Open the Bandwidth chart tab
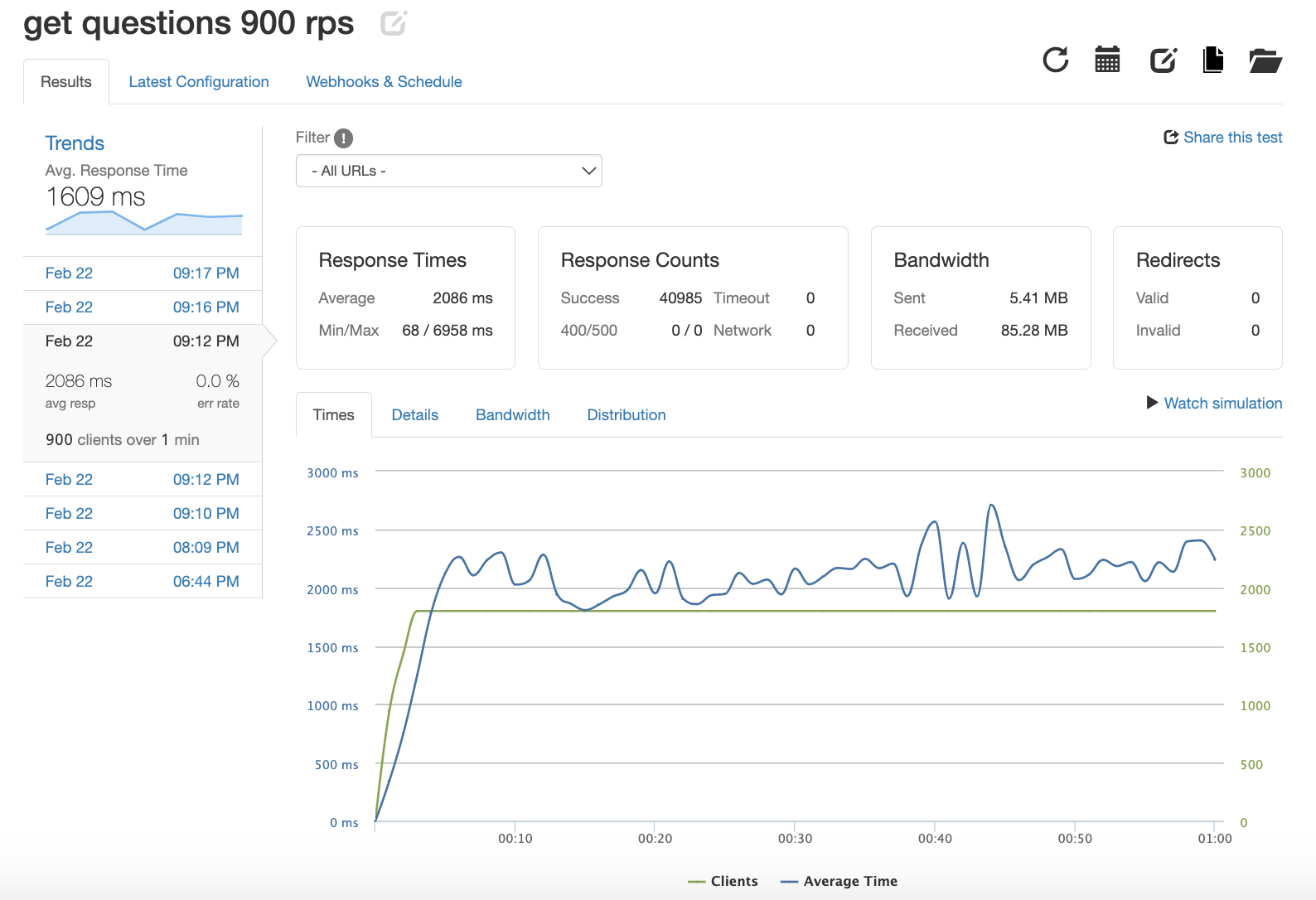The image size is (1316, 900). tap(513, 415)
